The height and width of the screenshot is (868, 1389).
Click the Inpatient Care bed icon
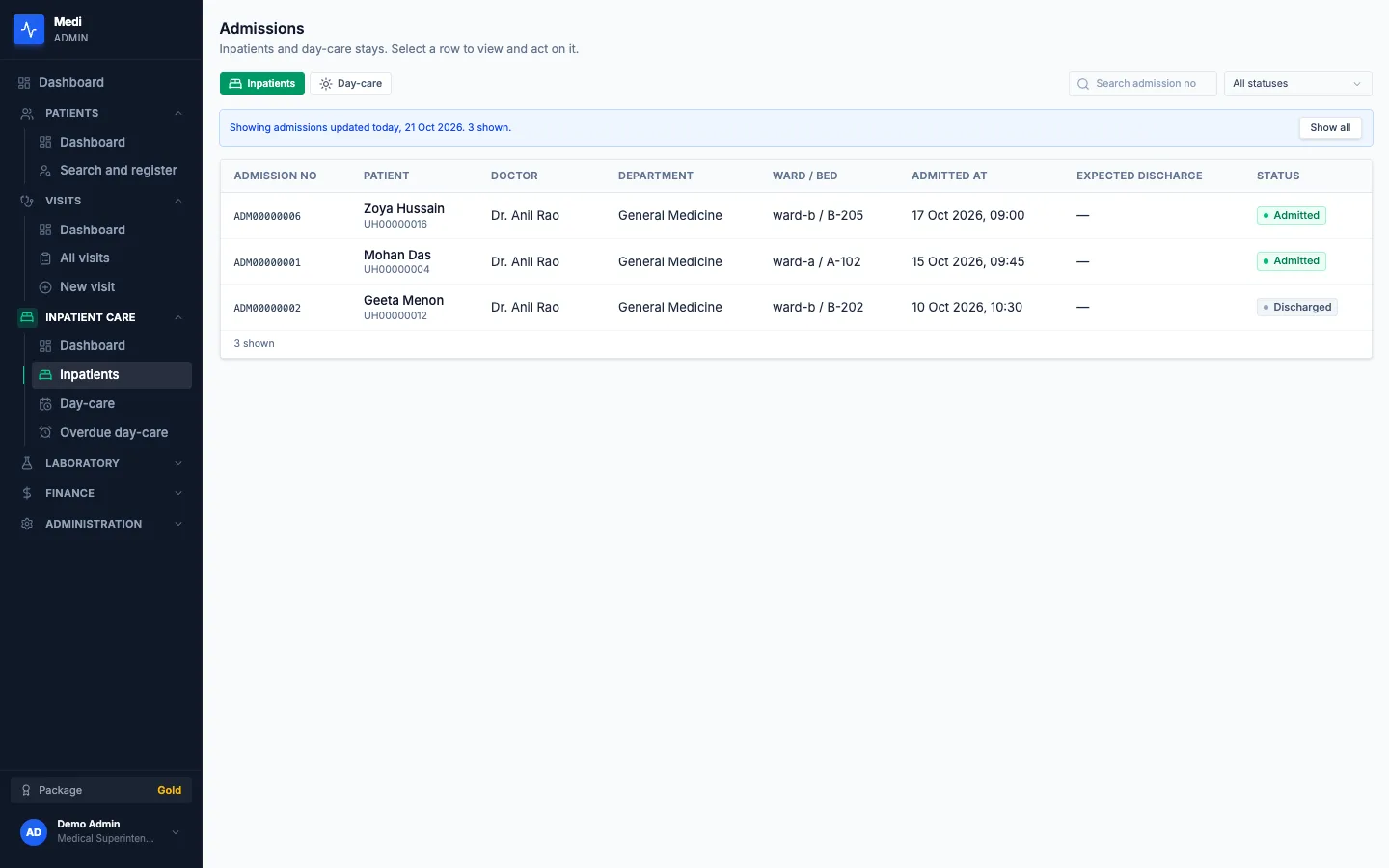(x=27, y=317)
